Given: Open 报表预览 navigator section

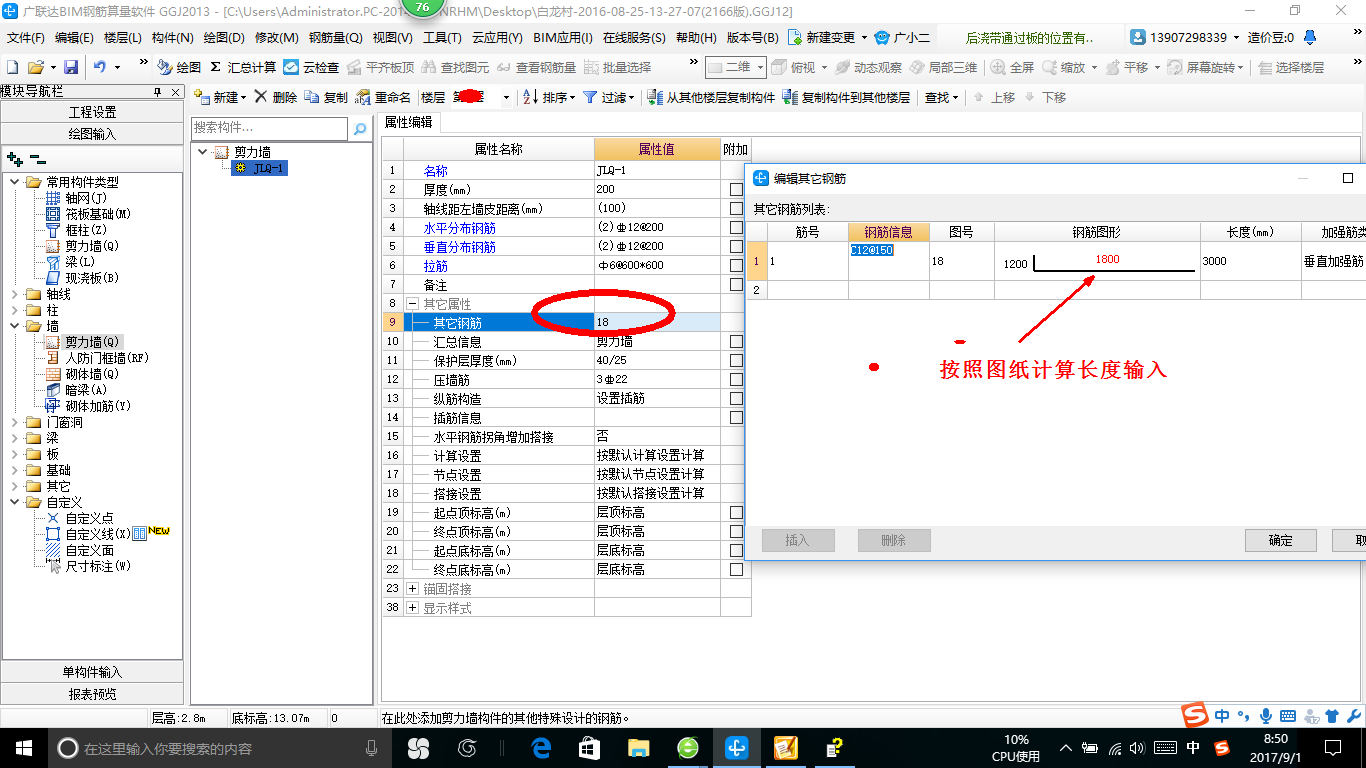Looking at the screenshot, I should tap(92, 693).
